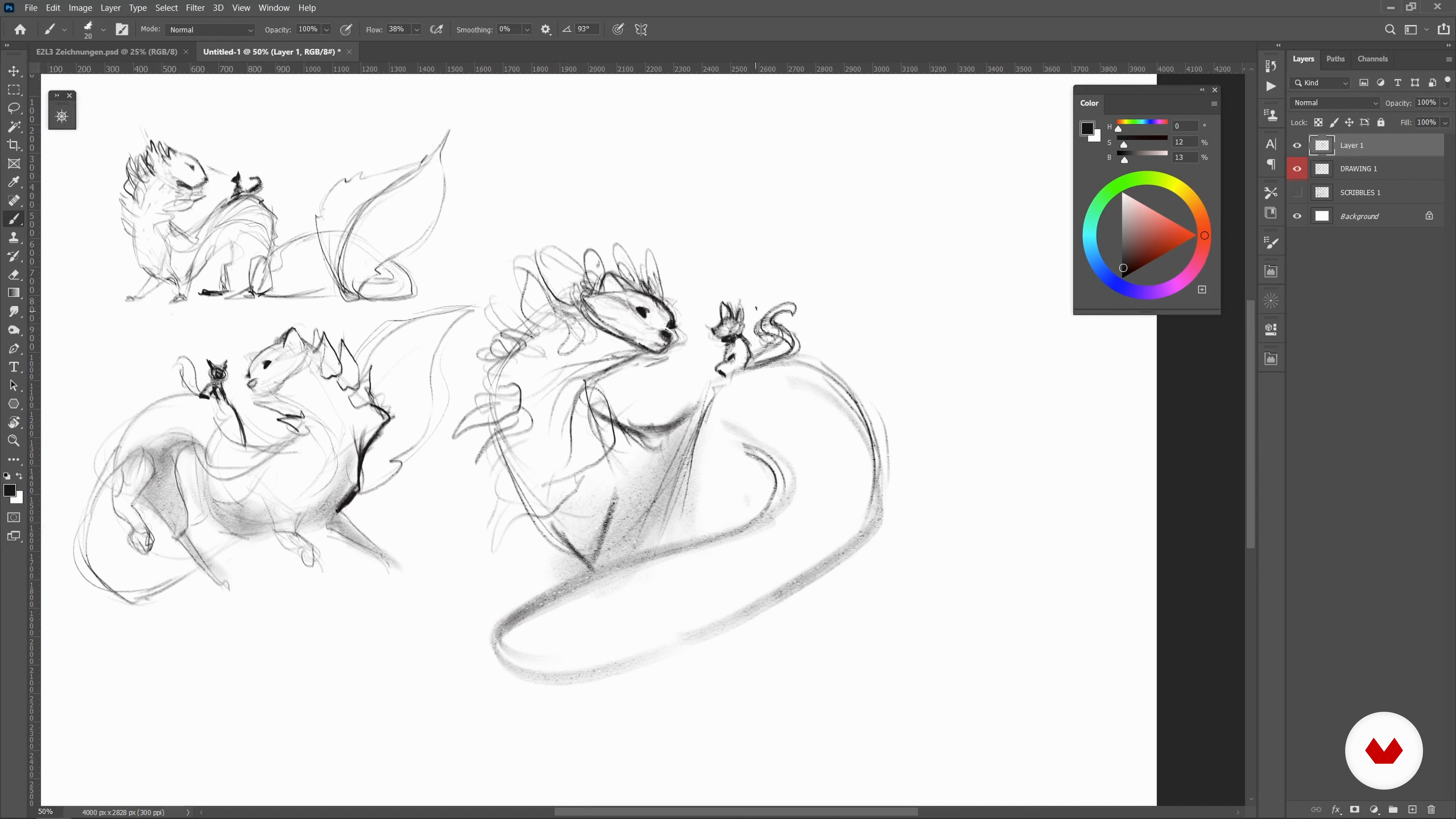Select the Spot Healing Brush tool
Screen dimensions: 1456x819
tap(14, 201)
